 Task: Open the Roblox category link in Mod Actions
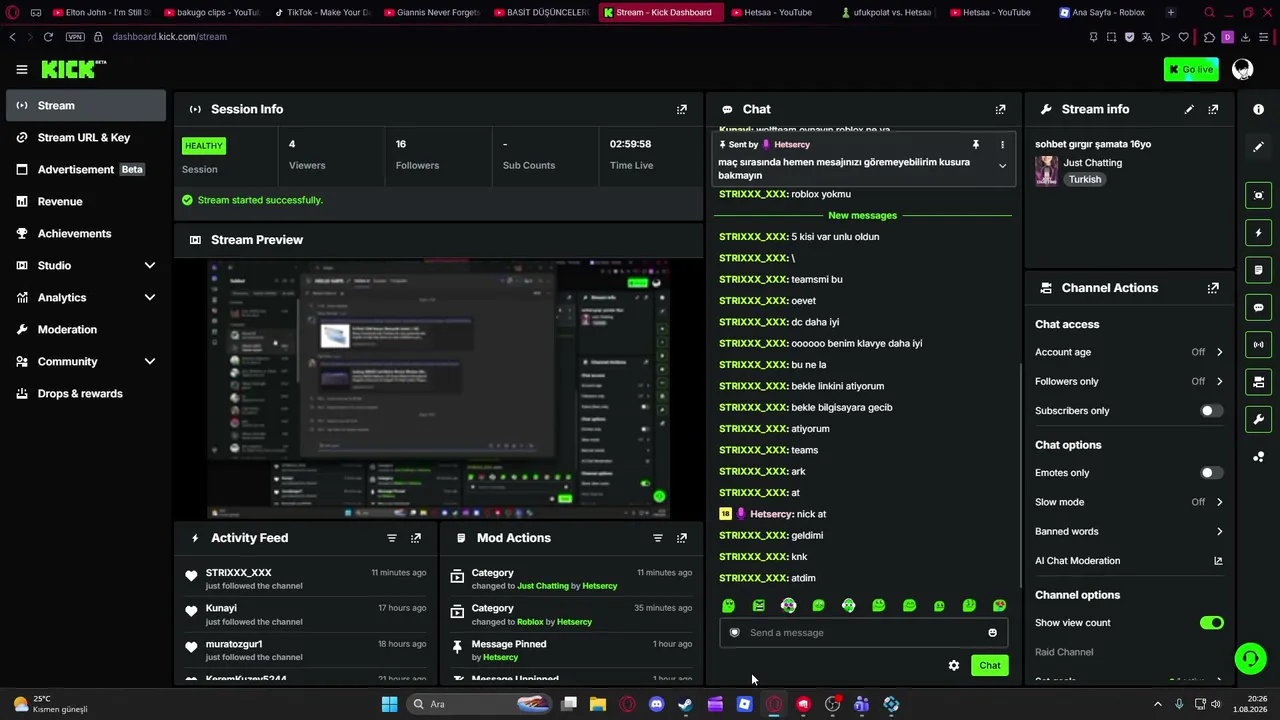pyautogui.click(x=530, y=622)
